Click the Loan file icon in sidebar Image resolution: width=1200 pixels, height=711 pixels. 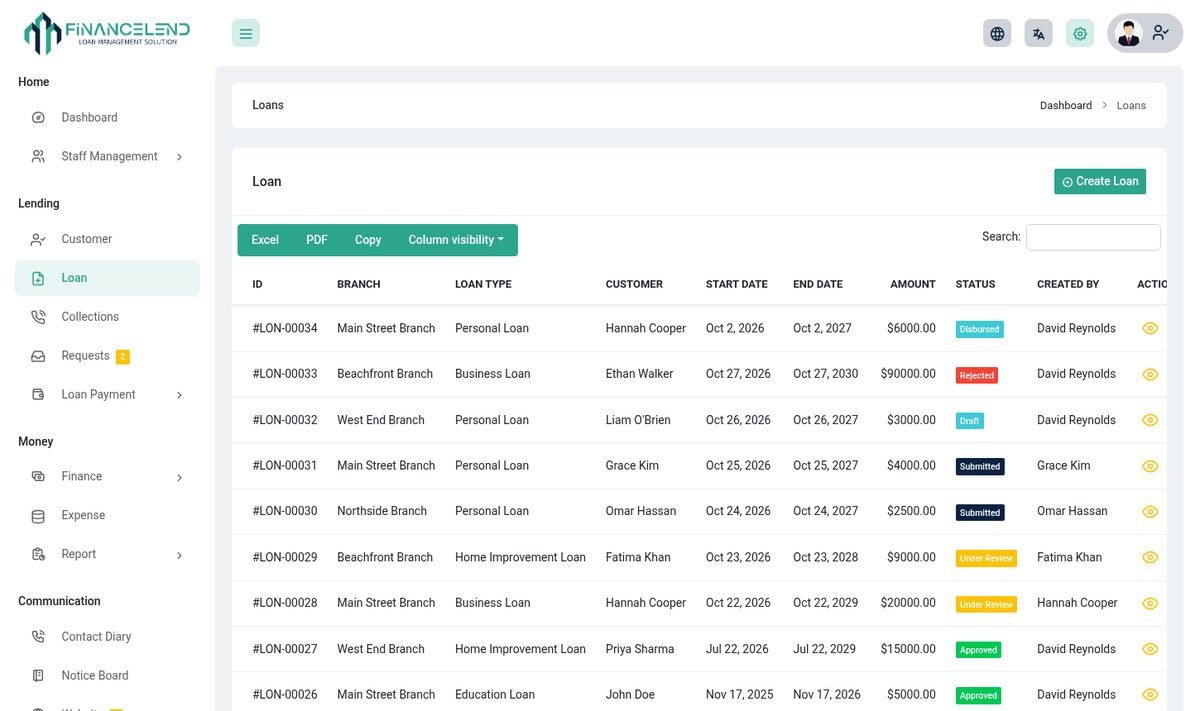(38, 278)
